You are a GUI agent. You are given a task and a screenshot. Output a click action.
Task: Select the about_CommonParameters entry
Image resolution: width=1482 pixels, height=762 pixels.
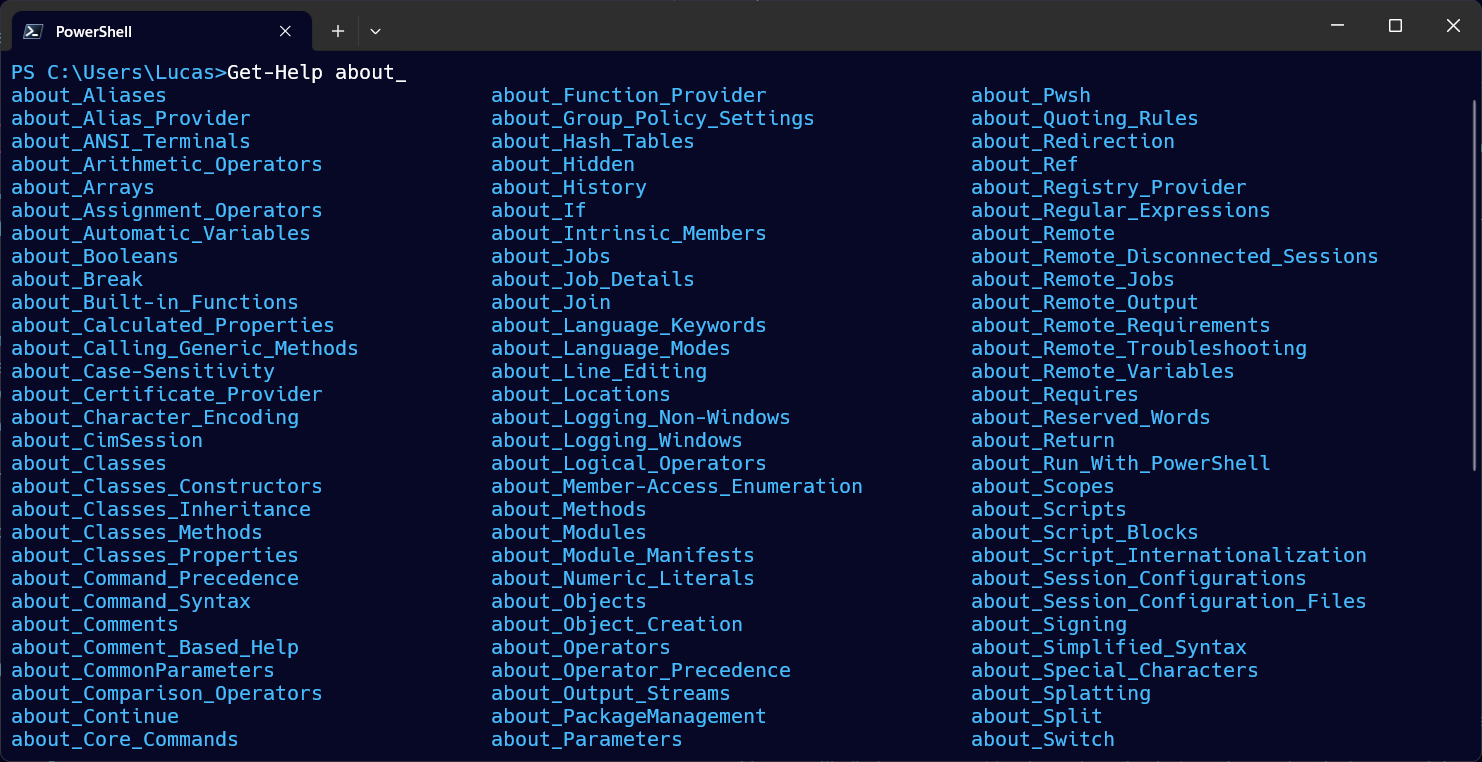pyautogui.click(x=143, y=671)
